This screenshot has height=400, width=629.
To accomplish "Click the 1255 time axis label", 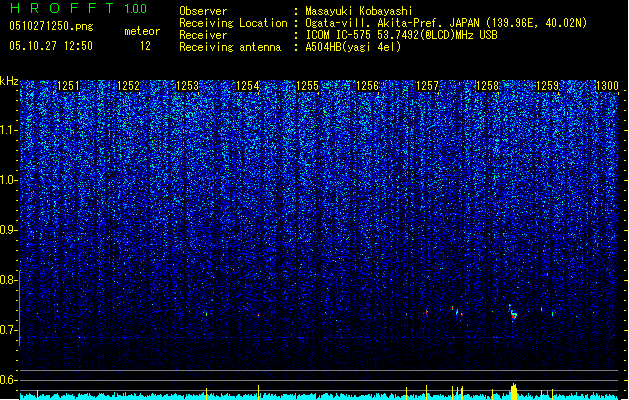I will pos(308,86).
